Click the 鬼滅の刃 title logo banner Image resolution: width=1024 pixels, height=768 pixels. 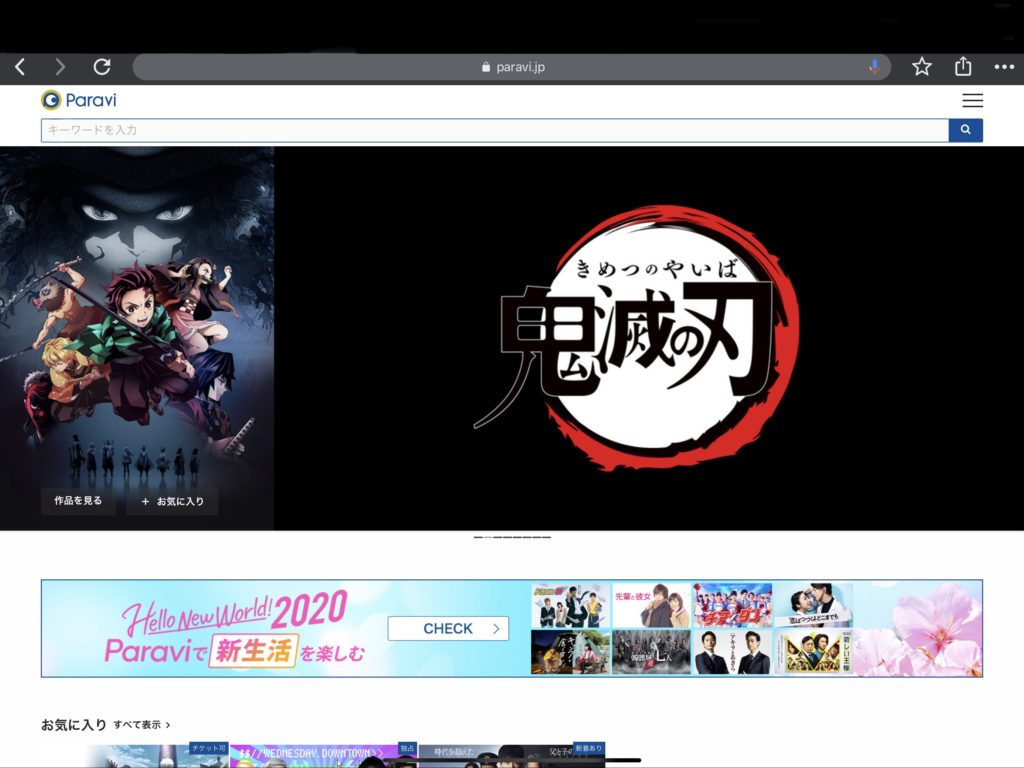[x=637, y=338]
